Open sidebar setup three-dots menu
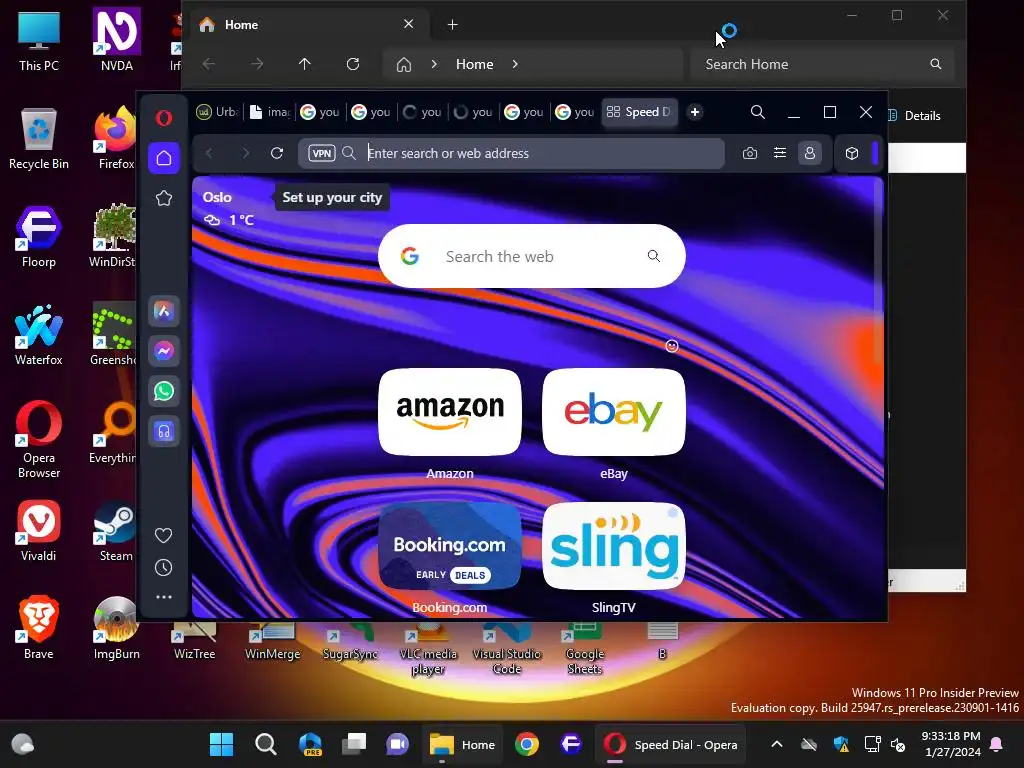This screenshot has width=1024, height=768. tap(163, 597)
